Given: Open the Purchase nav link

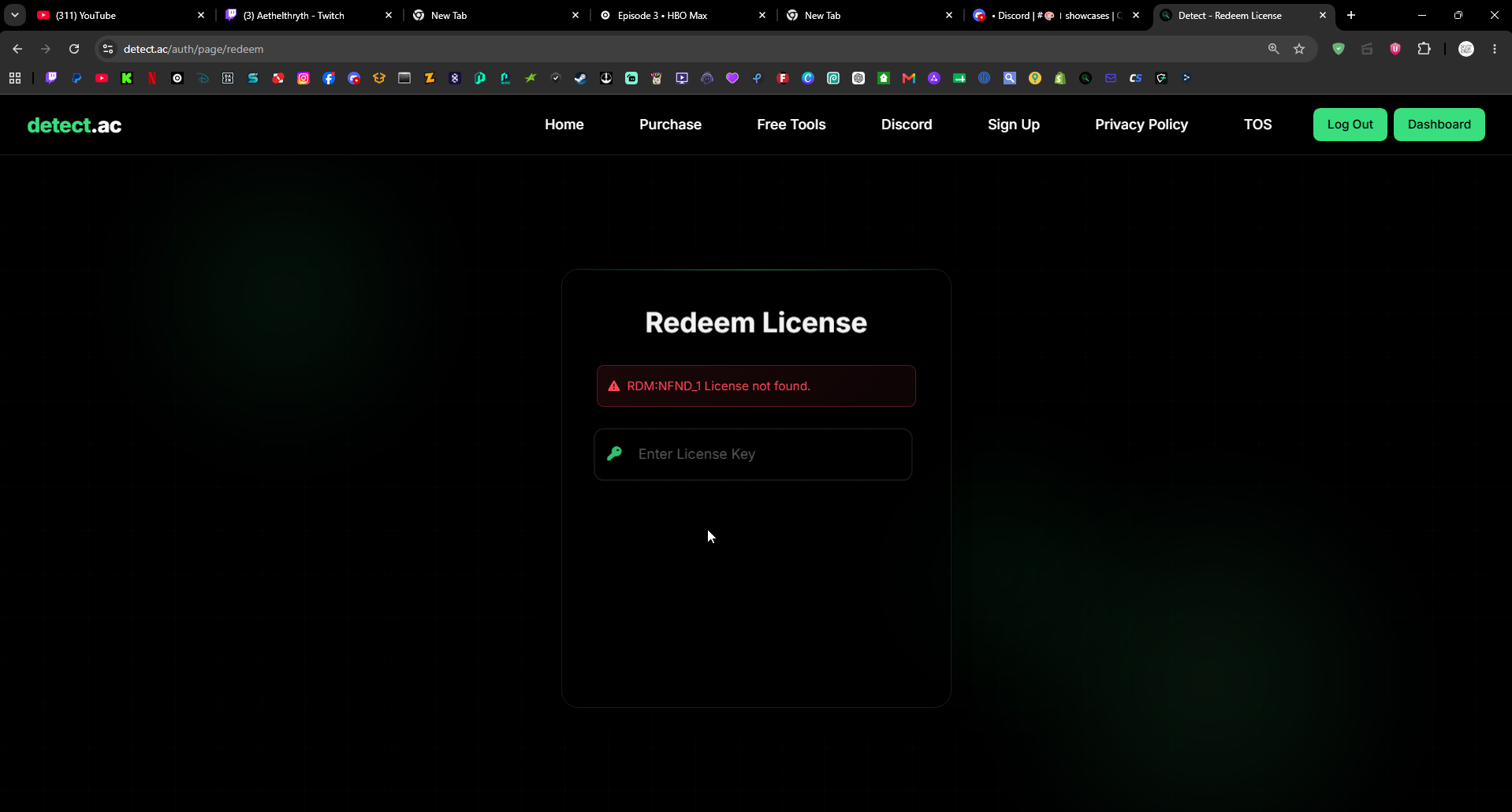Looking at the screenshot, I should [x=670, y=125].
